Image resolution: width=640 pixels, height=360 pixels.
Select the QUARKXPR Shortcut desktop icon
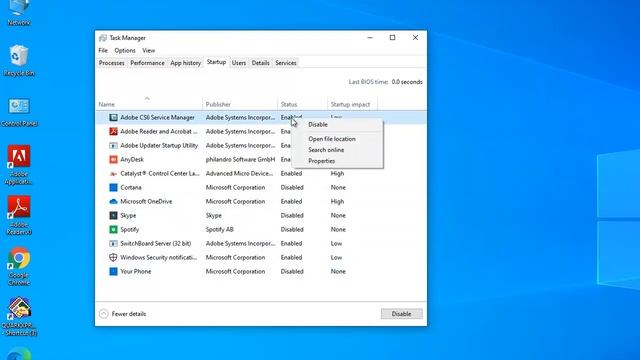point(19,317)
